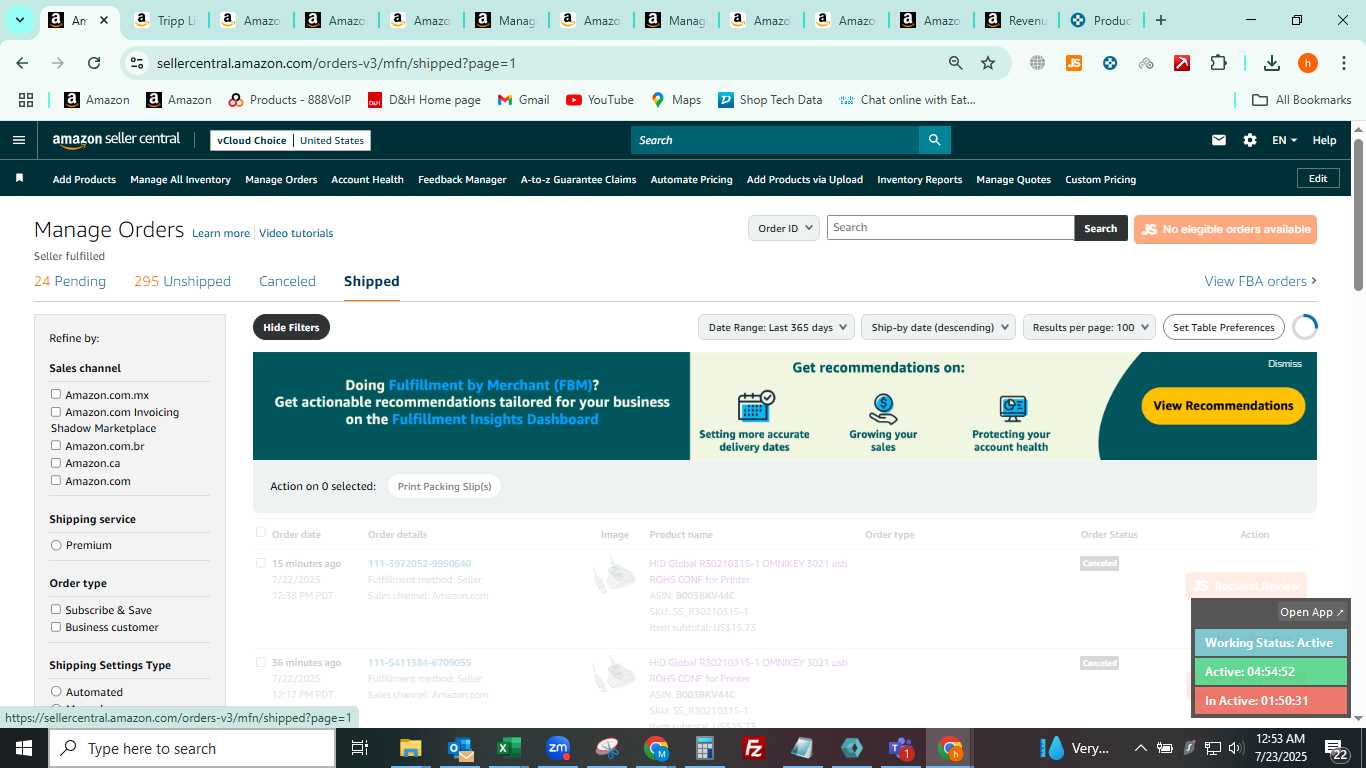
Task: Open the browser extensions puzzle icon
Action: tap(1218, 63)
